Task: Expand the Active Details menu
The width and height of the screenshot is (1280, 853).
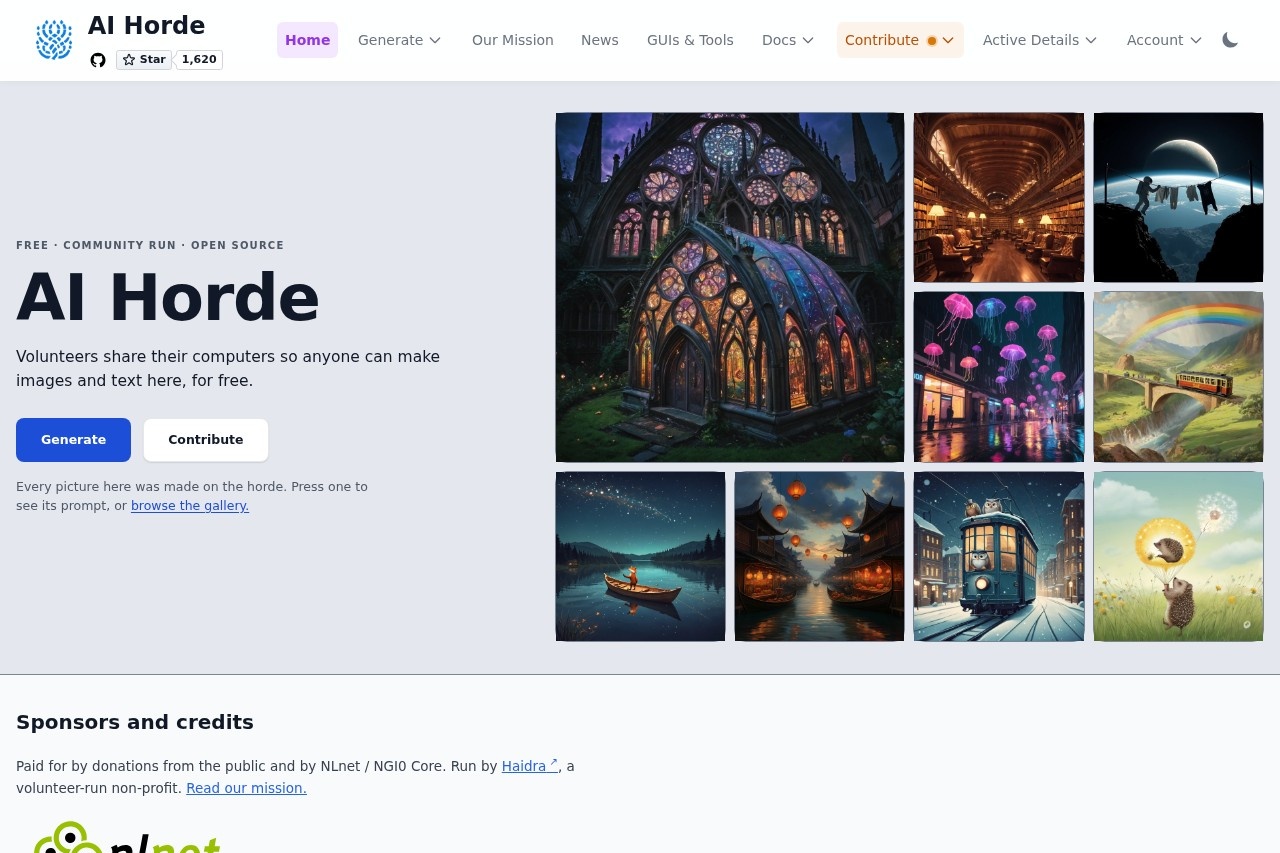Action: tap(1040, 40)
